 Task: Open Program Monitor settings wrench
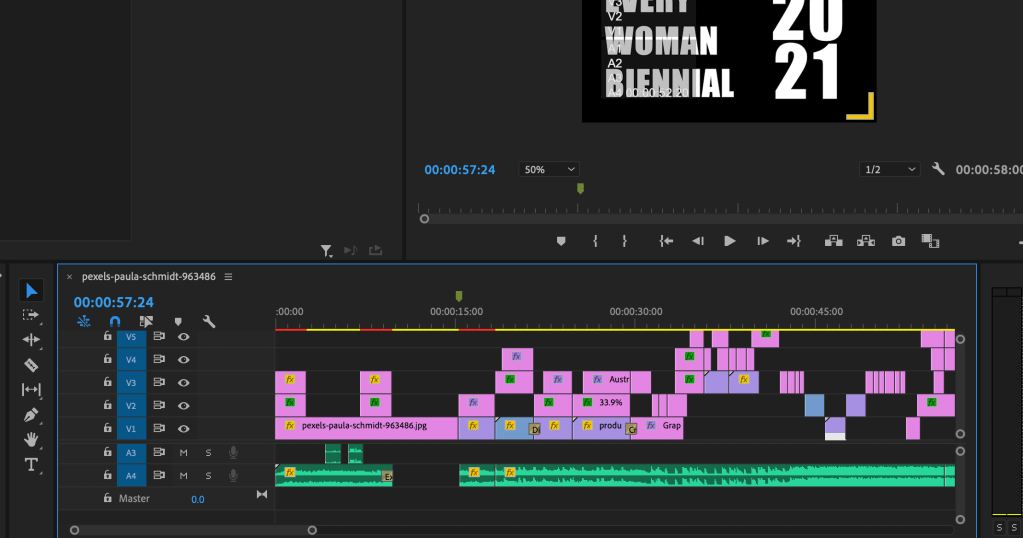coord(938,169)
